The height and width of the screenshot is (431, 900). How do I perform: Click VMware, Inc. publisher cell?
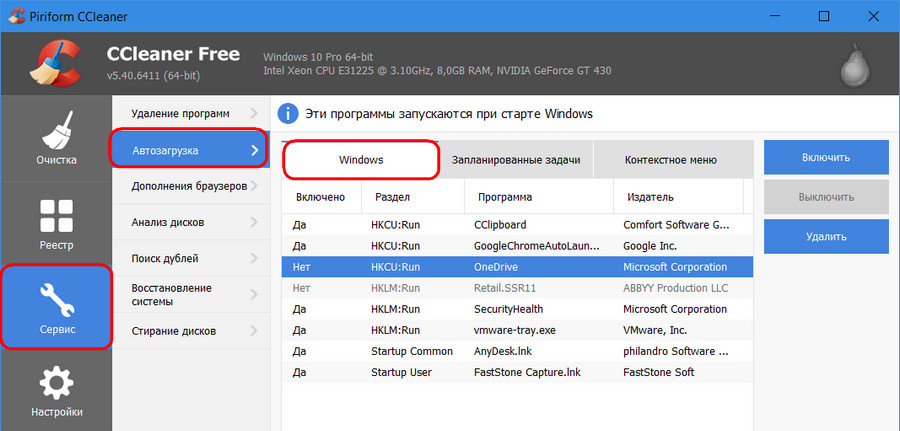(655, 330)
